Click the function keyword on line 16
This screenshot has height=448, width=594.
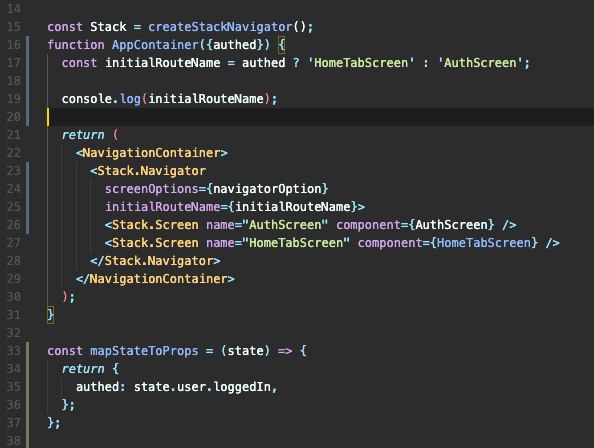point(76,45)
